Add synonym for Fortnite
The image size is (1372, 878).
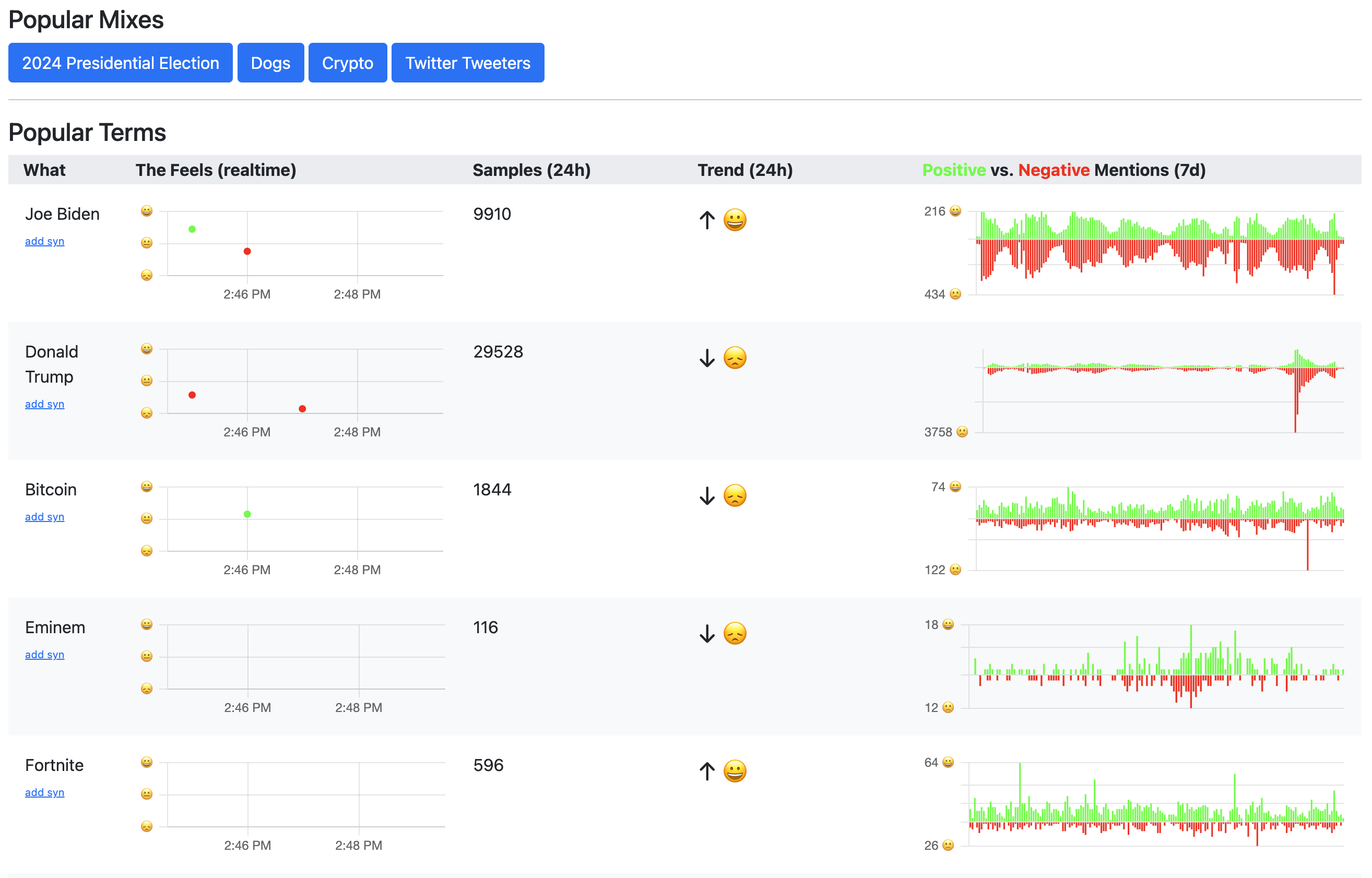[x=44, y=792]
